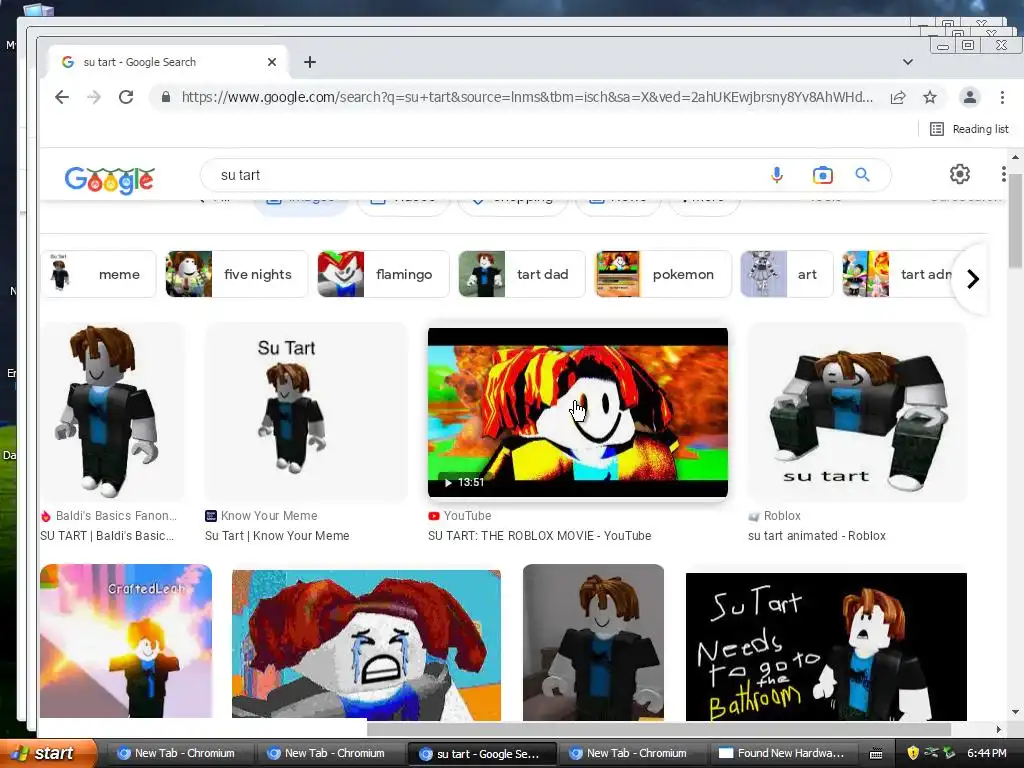Click the horizontal scrollbar at page bottom

[x=658, y=729]
